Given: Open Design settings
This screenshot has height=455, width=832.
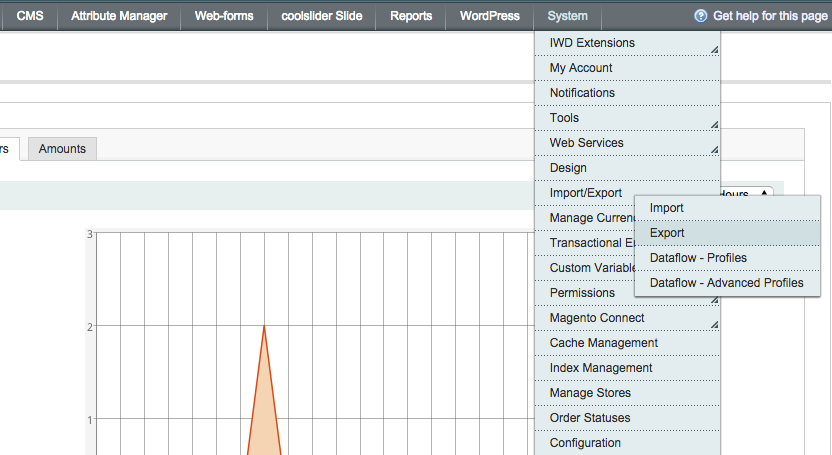Looking at the screenshot, I should 627,168.
